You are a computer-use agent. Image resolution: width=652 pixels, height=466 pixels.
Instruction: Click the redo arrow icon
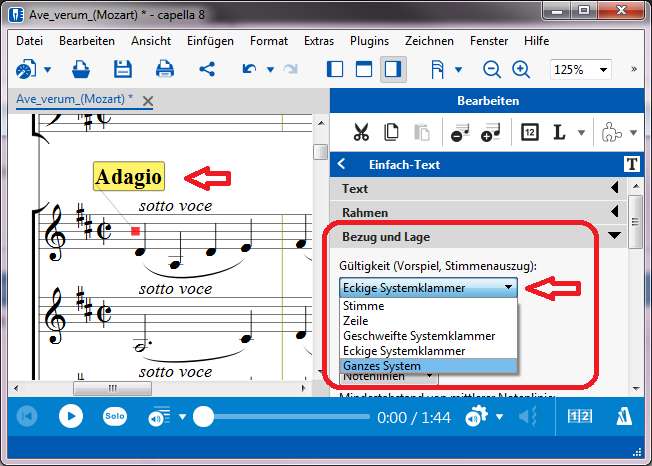[x=291, y=69]
